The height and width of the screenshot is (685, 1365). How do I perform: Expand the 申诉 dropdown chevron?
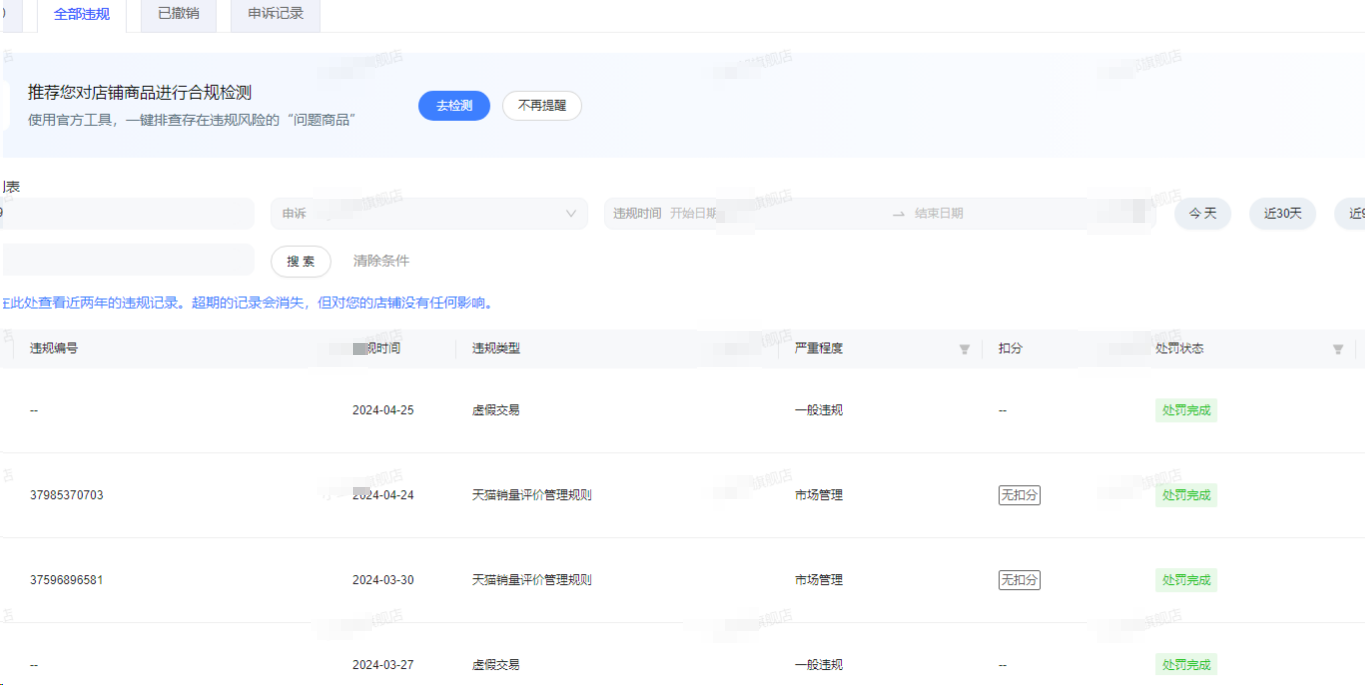click(x=571, y=214)
